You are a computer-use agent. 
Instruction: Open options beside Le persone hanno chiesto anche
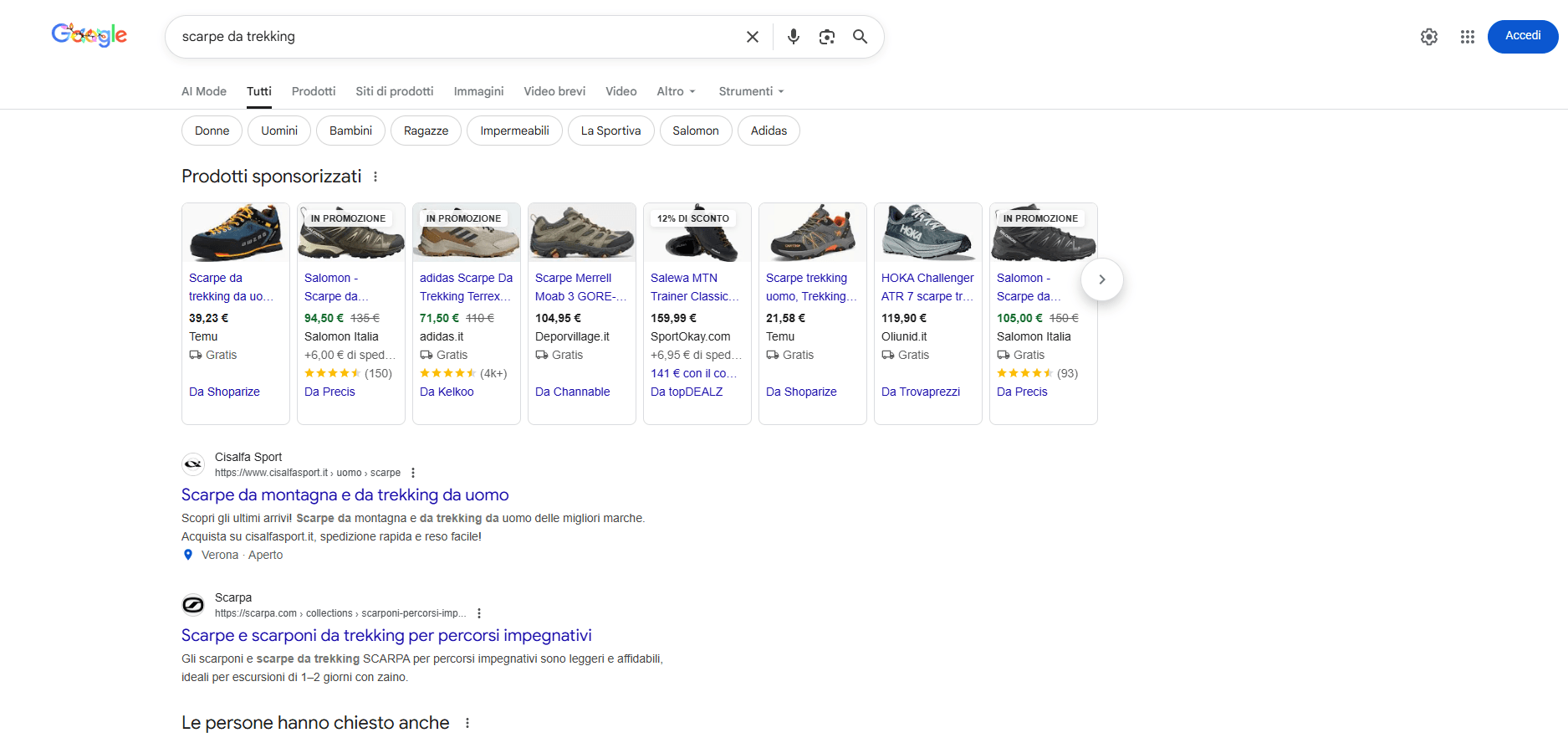tap(467, 723)
